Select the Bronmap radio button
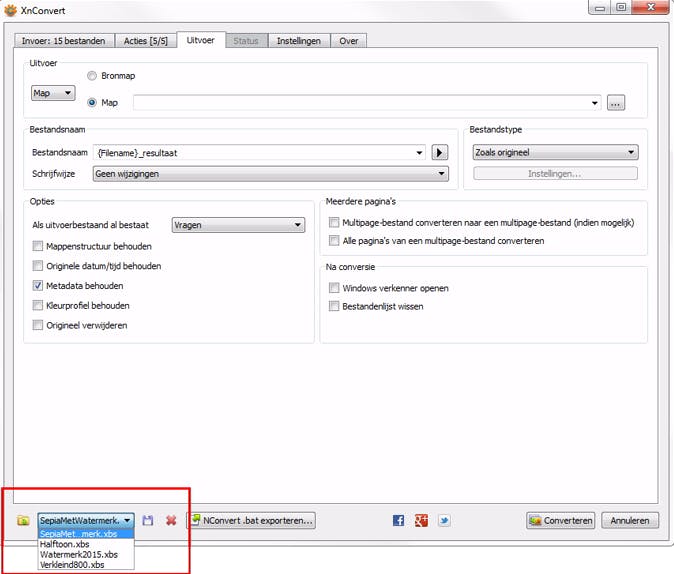 (92, 76)
